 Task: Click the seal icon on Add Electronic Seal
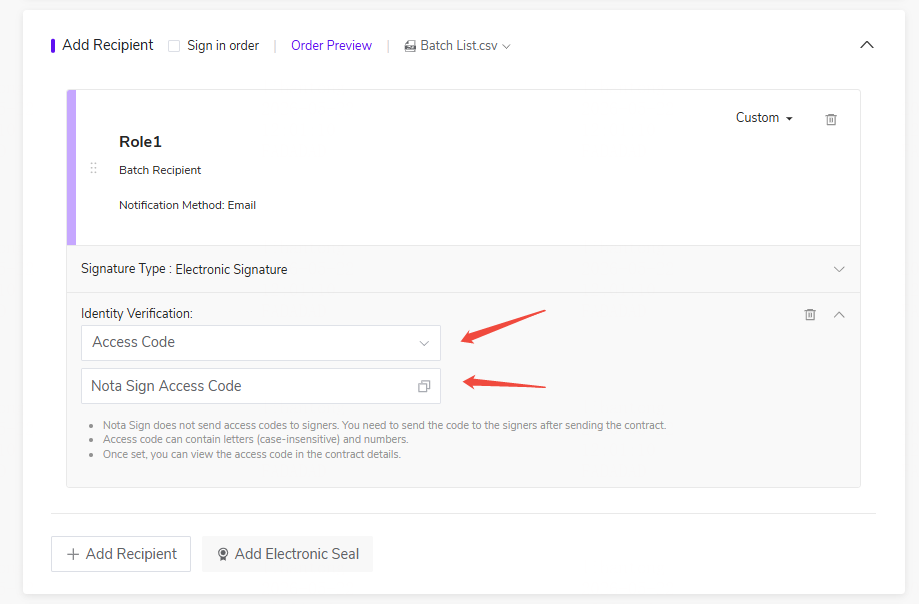pos(223,554)
